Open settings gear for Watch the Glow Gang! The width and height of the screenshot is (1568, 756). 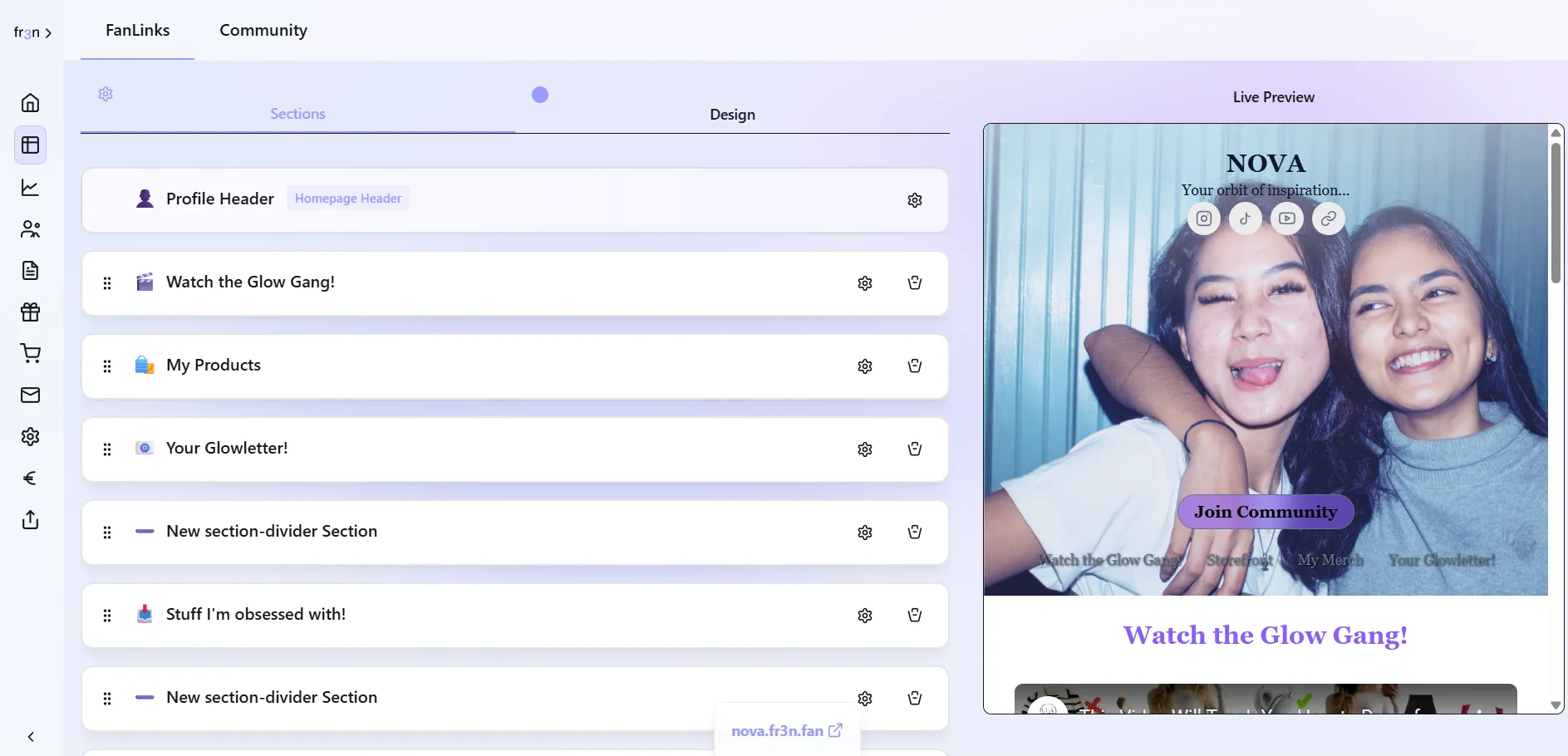pyautogui.click(x=864, y=283)
